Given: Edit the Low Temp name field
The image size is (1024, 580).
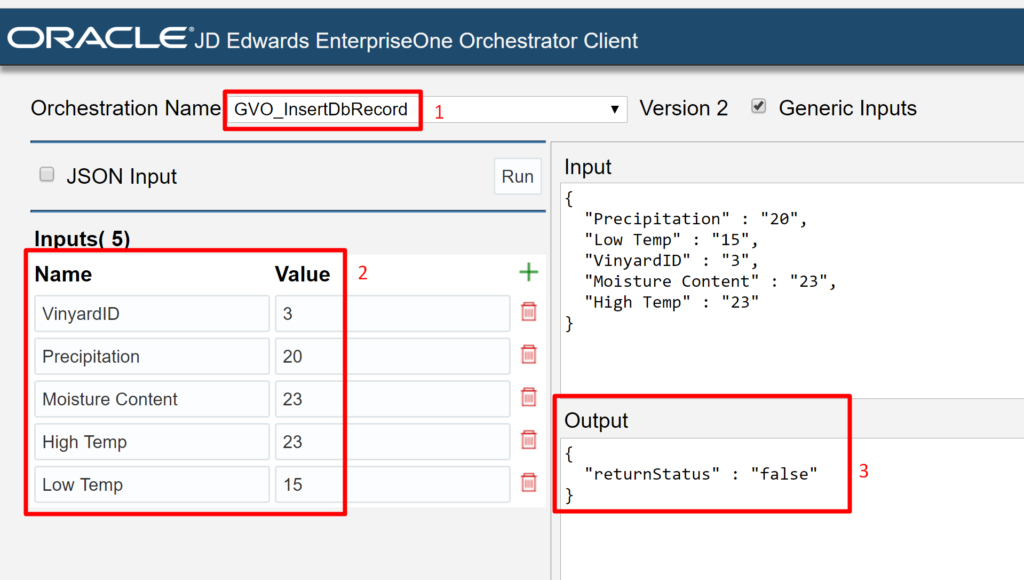Looking at the screenshot, I should point(152,485).
